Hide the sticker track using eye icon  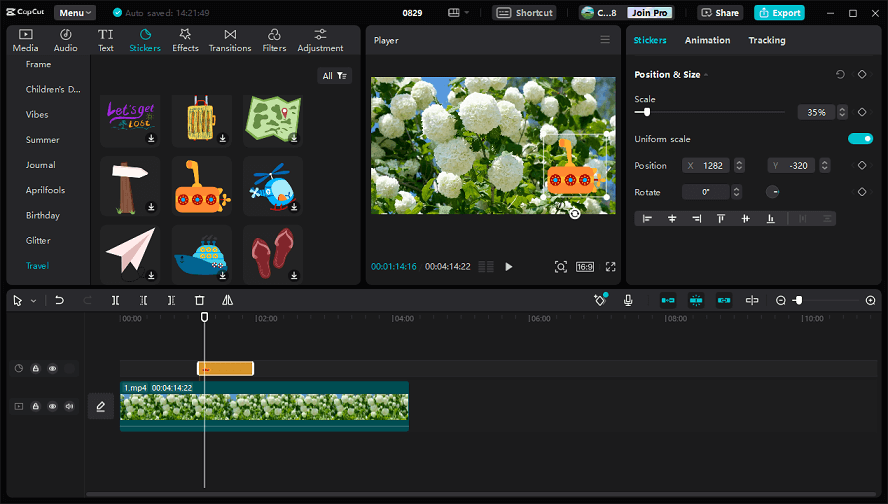(x=53, y=369)
